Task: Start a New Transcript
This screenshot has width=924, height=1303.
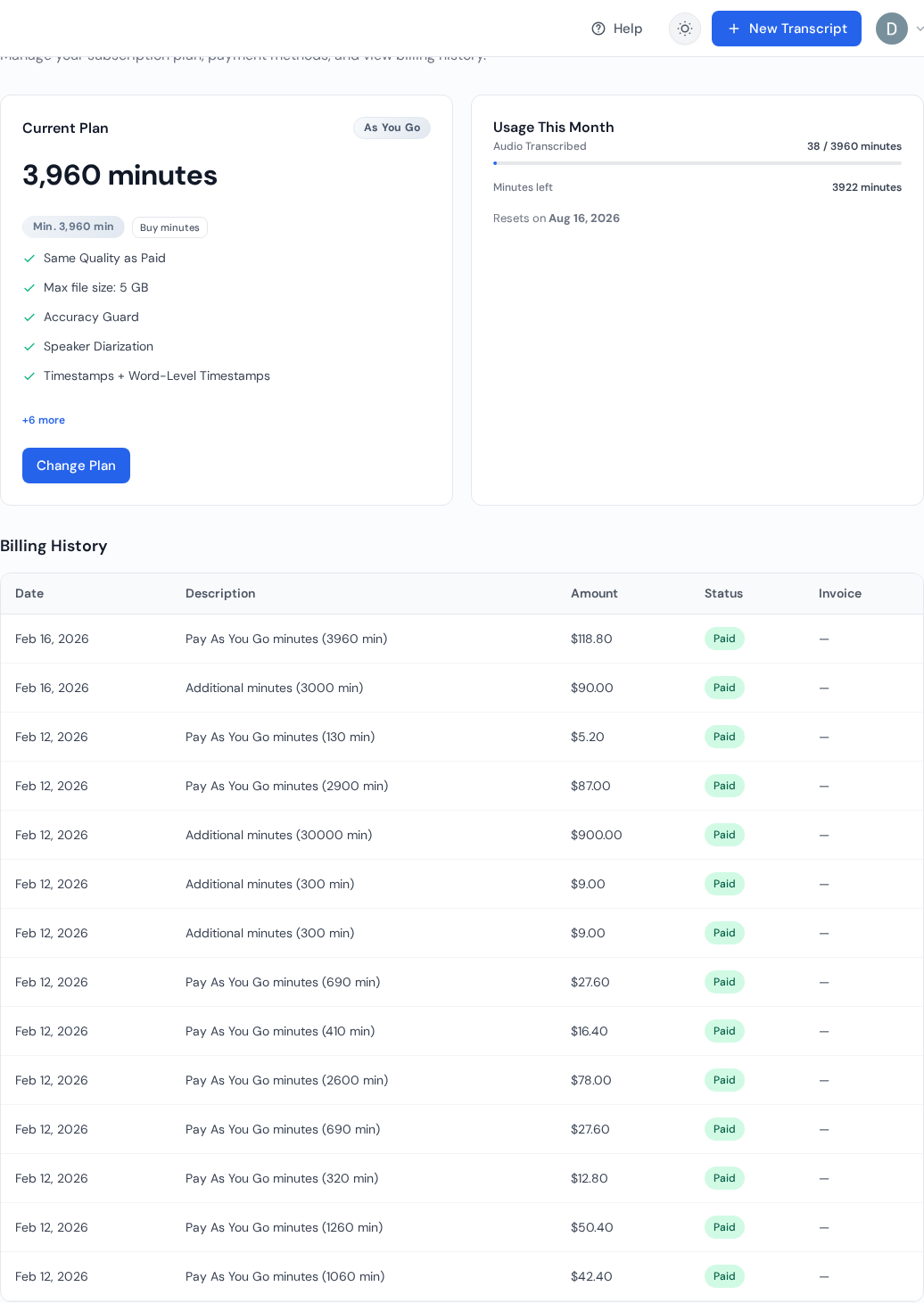Action: click(x=786, y=29)
